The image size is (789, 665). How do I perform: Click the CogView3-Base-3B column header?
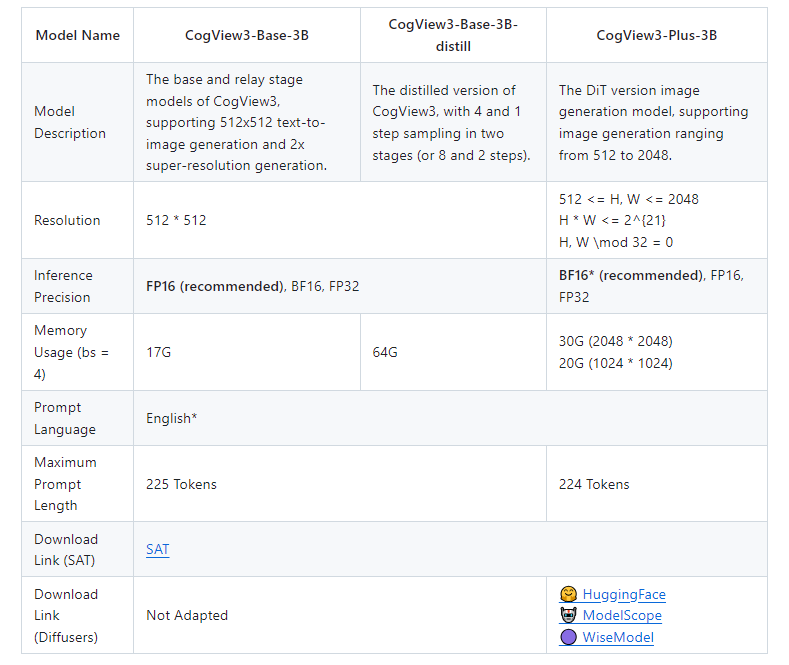coord(247,35)
